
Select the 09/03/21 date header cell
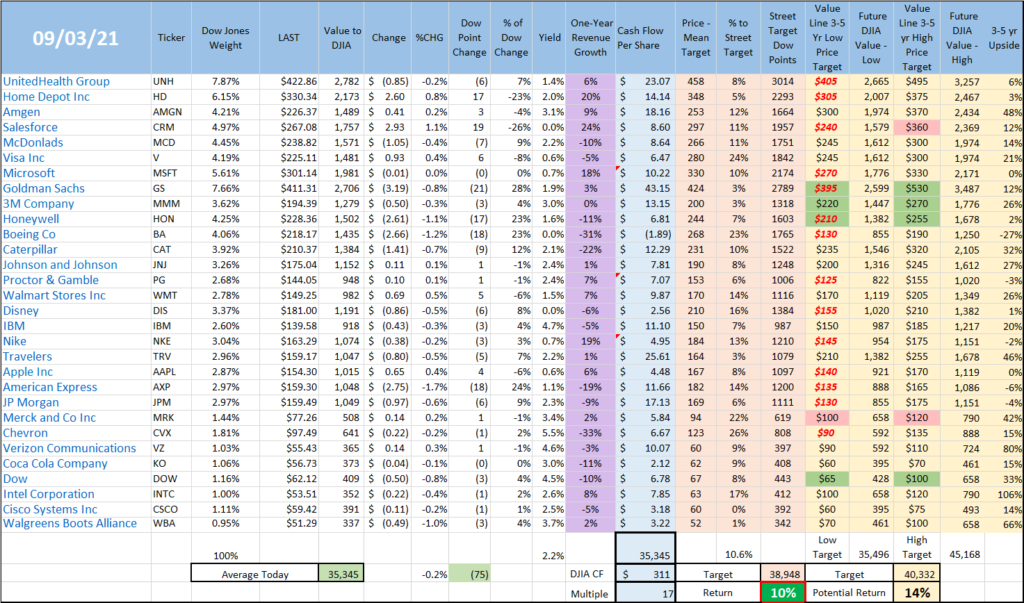[x=76, y=38]
